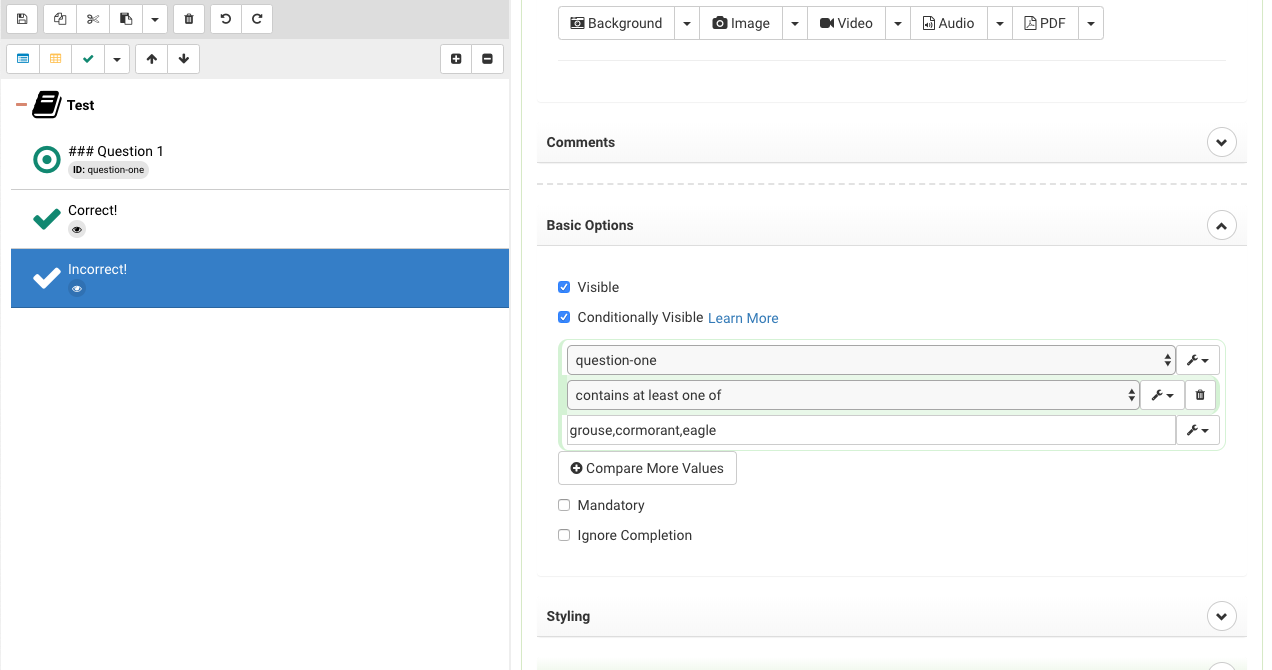Click the Undo arrow icon
Viewport: 1272px width, 670px height.
[x=226, y=19]
